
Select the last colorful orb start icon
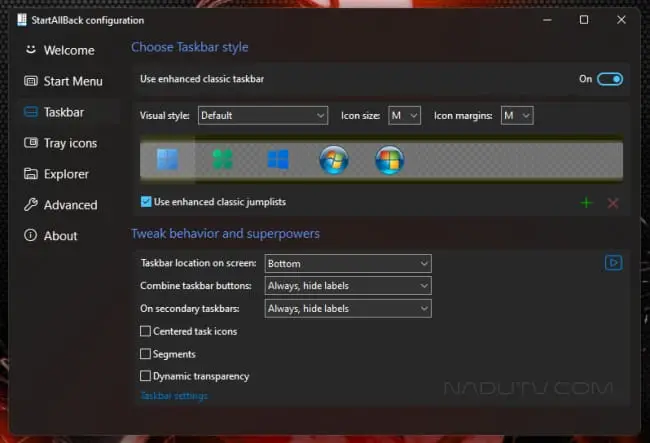click(390, 160)
